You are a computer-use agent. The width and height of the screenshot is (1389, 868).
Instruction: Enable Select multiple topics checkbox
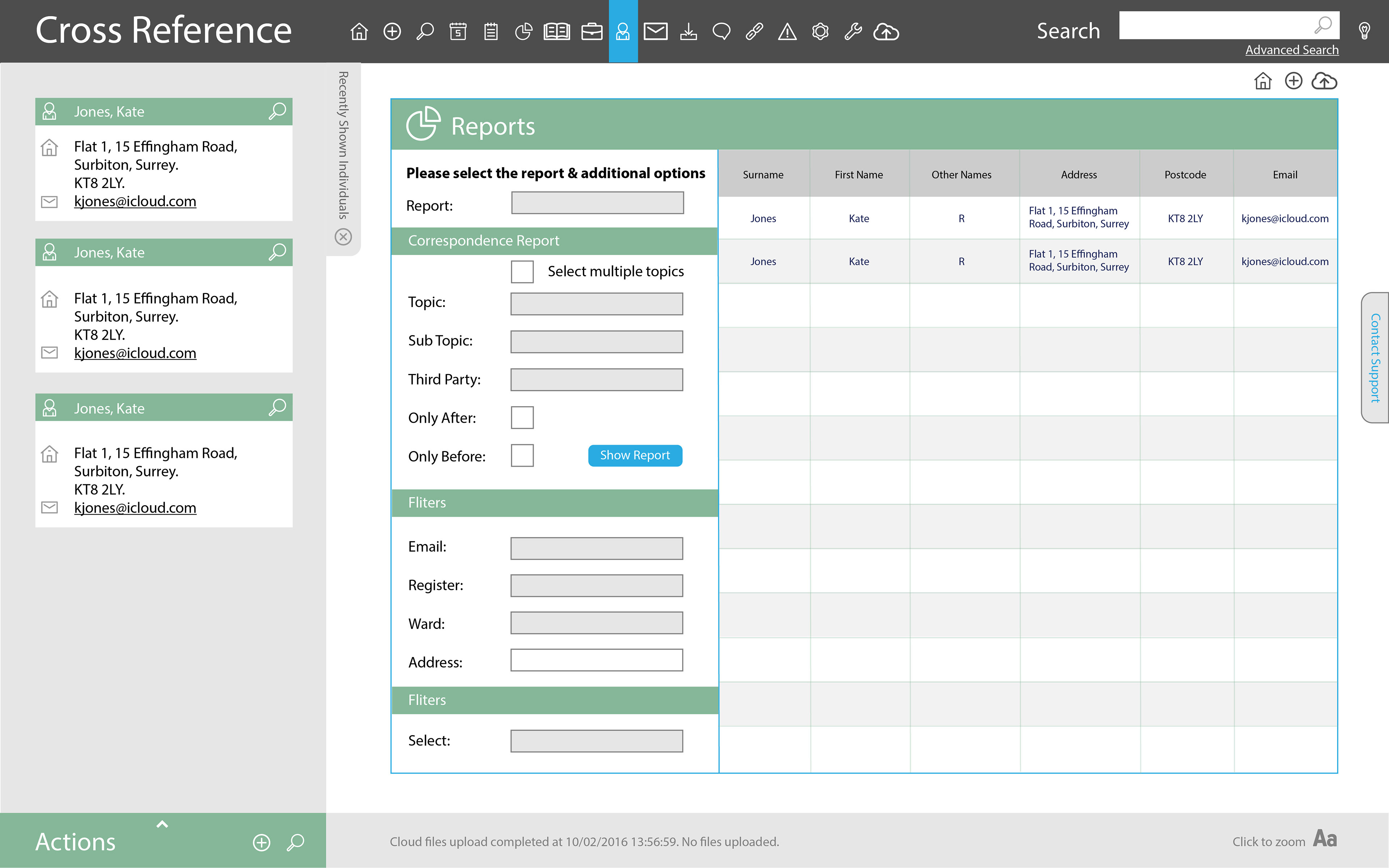click(x=522, y=272)
